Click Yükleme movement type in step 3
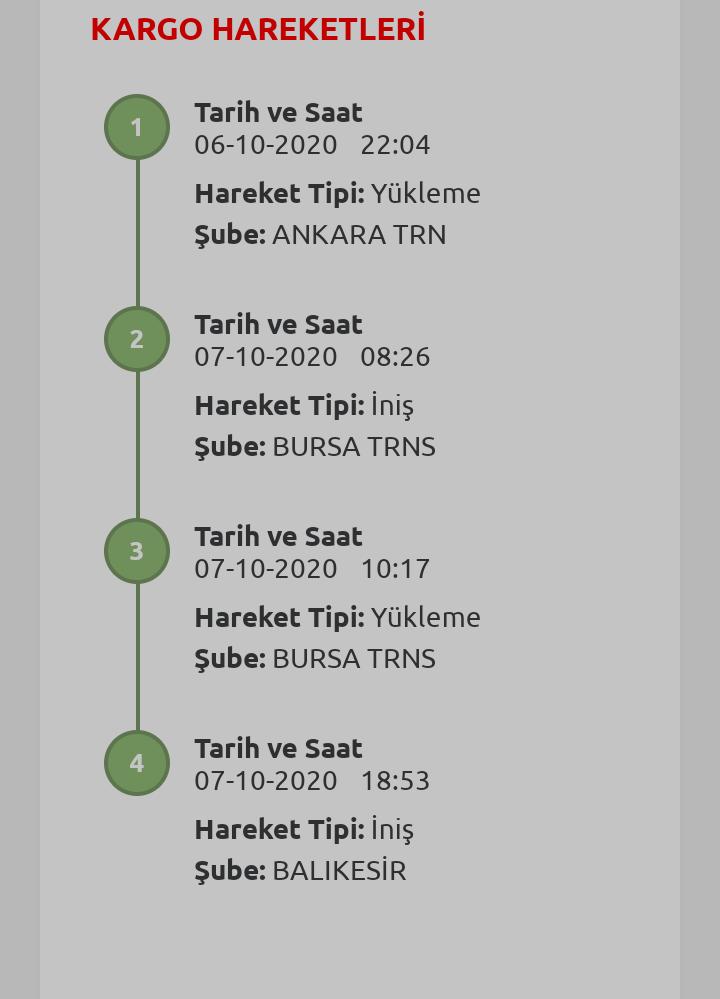The width and height of the screenshot is (720, 999). click(x=426, y=617)
